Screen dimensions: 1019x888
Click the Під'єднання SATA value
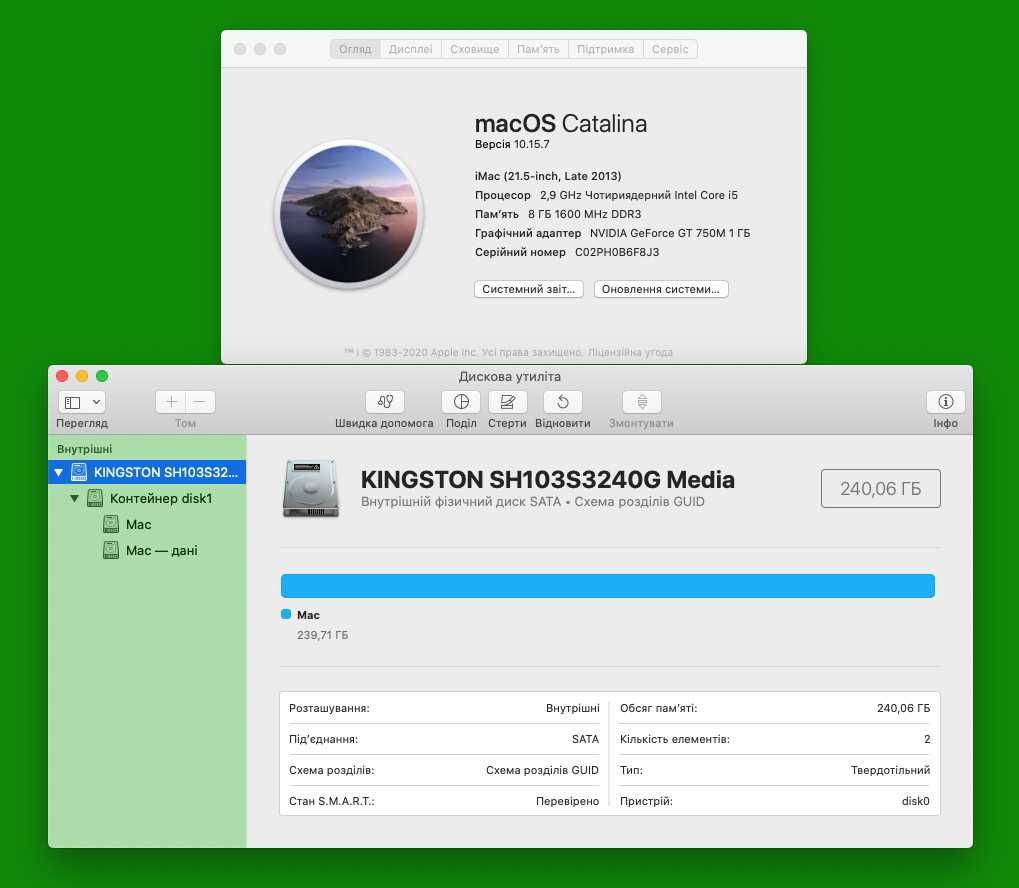(x=586, y=739)
